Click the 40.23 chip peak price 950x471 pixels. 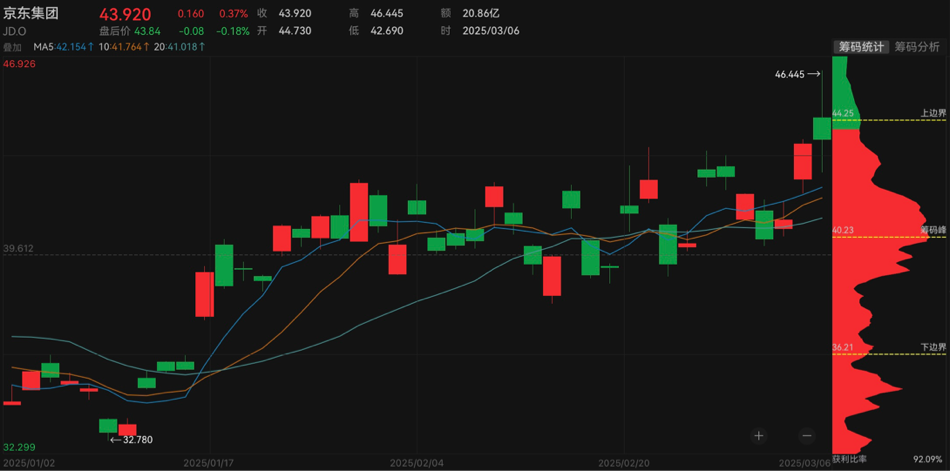tap(843, 230)
